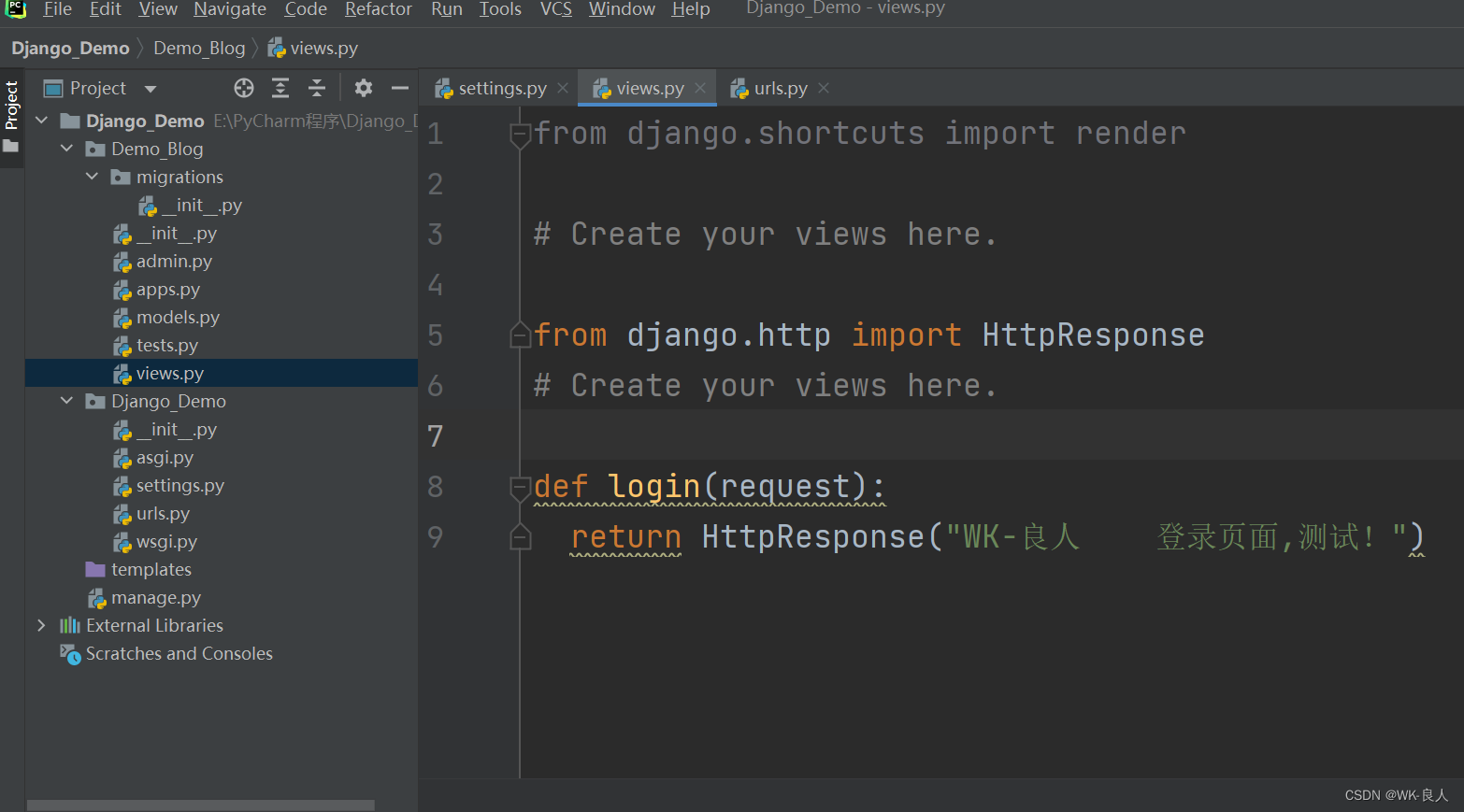1464x812 pixels.
Task: Collapse the Django_Demo root project node
Action: click(x=42, y=121)
